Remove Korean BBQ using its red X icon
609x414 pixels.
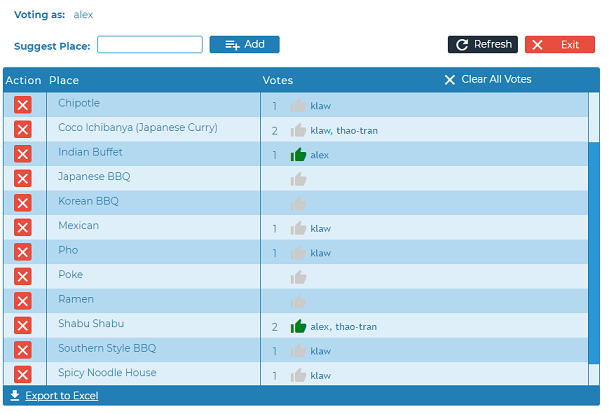point(23,203)
